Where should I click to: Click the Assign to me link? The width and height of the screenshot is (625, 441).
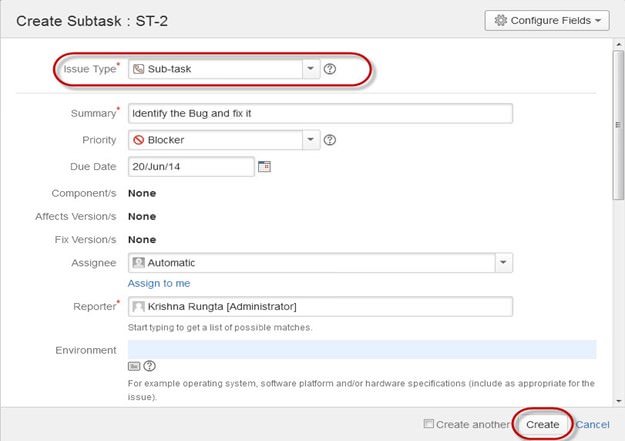[159, 283]
